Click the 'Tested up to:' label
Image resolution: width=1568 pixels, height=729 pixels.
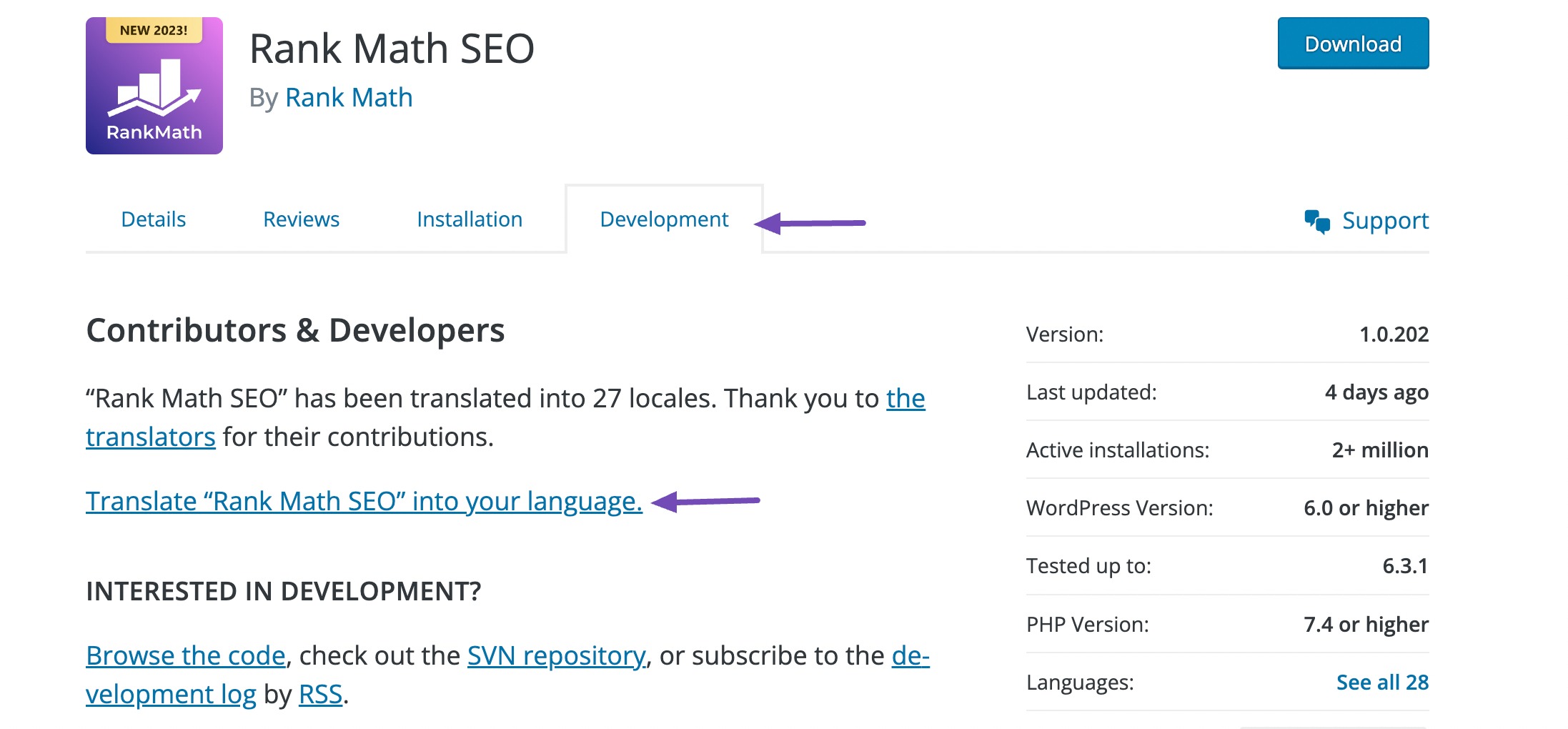(x=1088, y=566)
